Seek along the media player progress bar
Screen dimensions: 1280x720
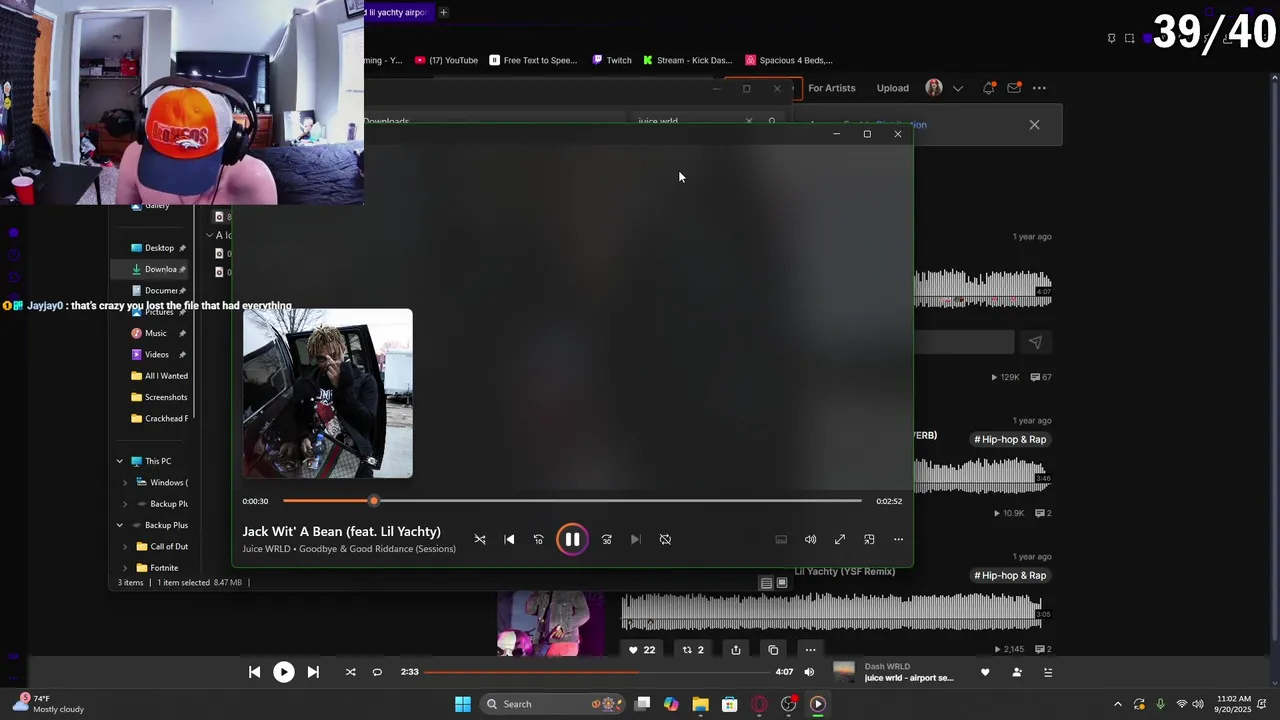coord(572,500)
